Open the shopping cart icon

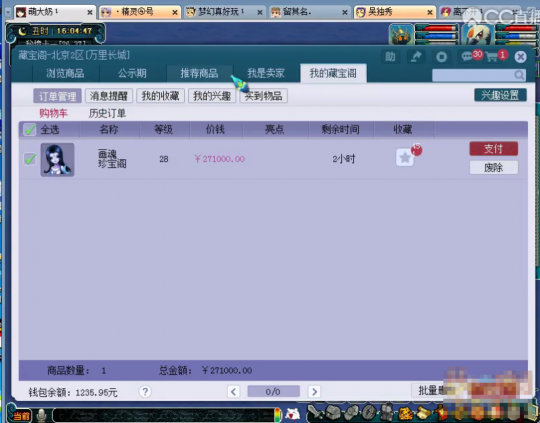(492, 57)
